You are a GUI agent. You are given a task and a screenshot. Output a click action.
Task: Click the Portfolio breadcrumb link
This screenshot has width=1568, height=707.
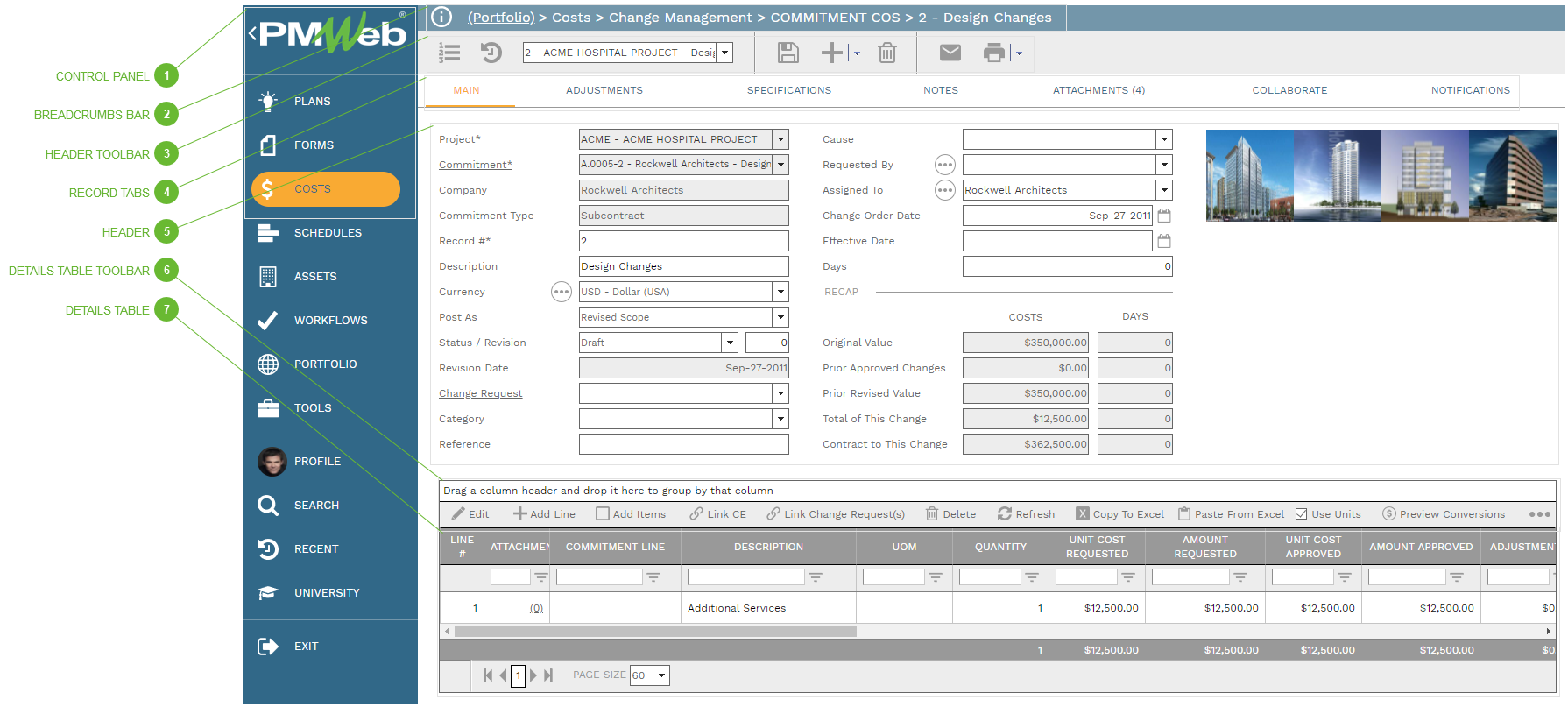500,18
